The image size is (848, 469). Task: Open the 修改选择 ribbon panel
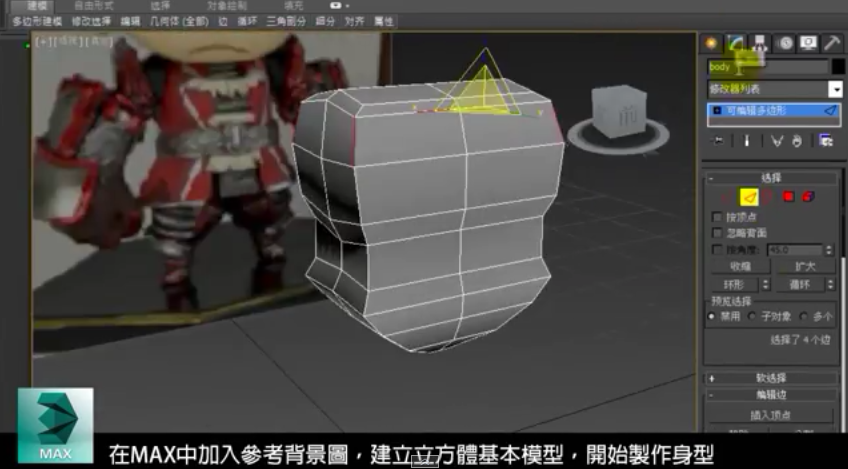(91, 22)
